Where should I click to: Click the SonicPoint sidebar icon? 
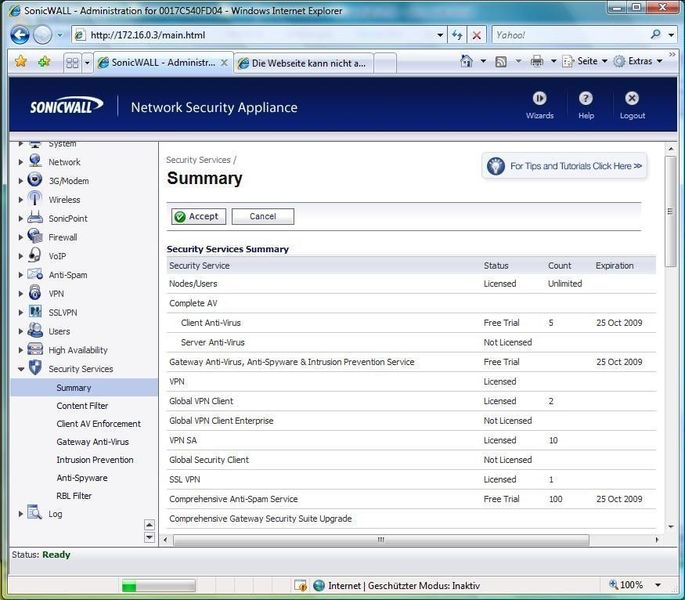(x=35, y=218)
